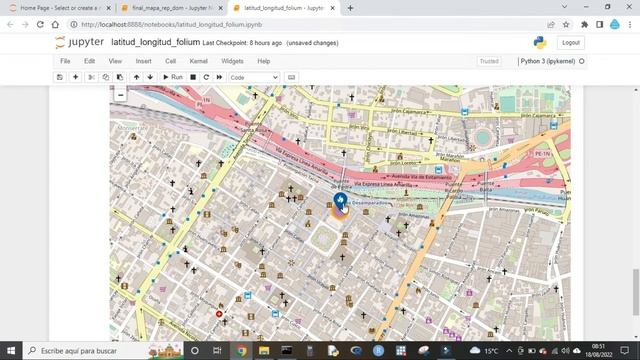Screen dimensions: 640x360
Task: Cut selected cells with scissors icon
Action: tap(91, 77)
